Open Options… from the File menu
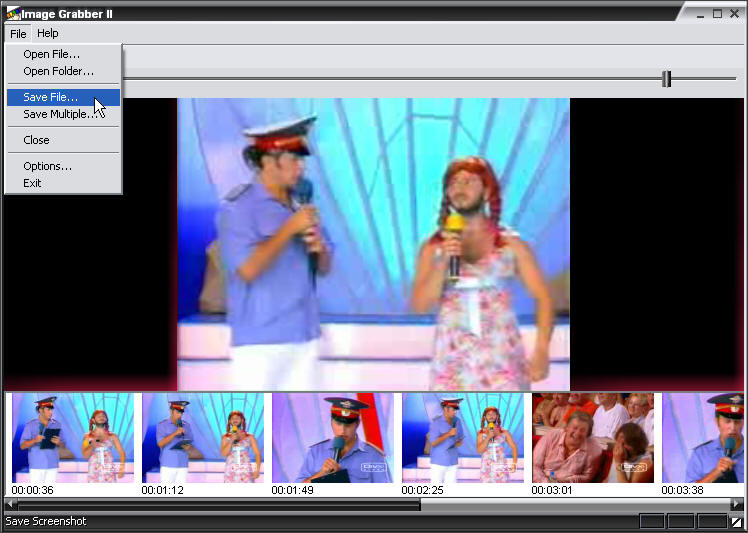Screen dimensions: 748x533 [63, 167]
